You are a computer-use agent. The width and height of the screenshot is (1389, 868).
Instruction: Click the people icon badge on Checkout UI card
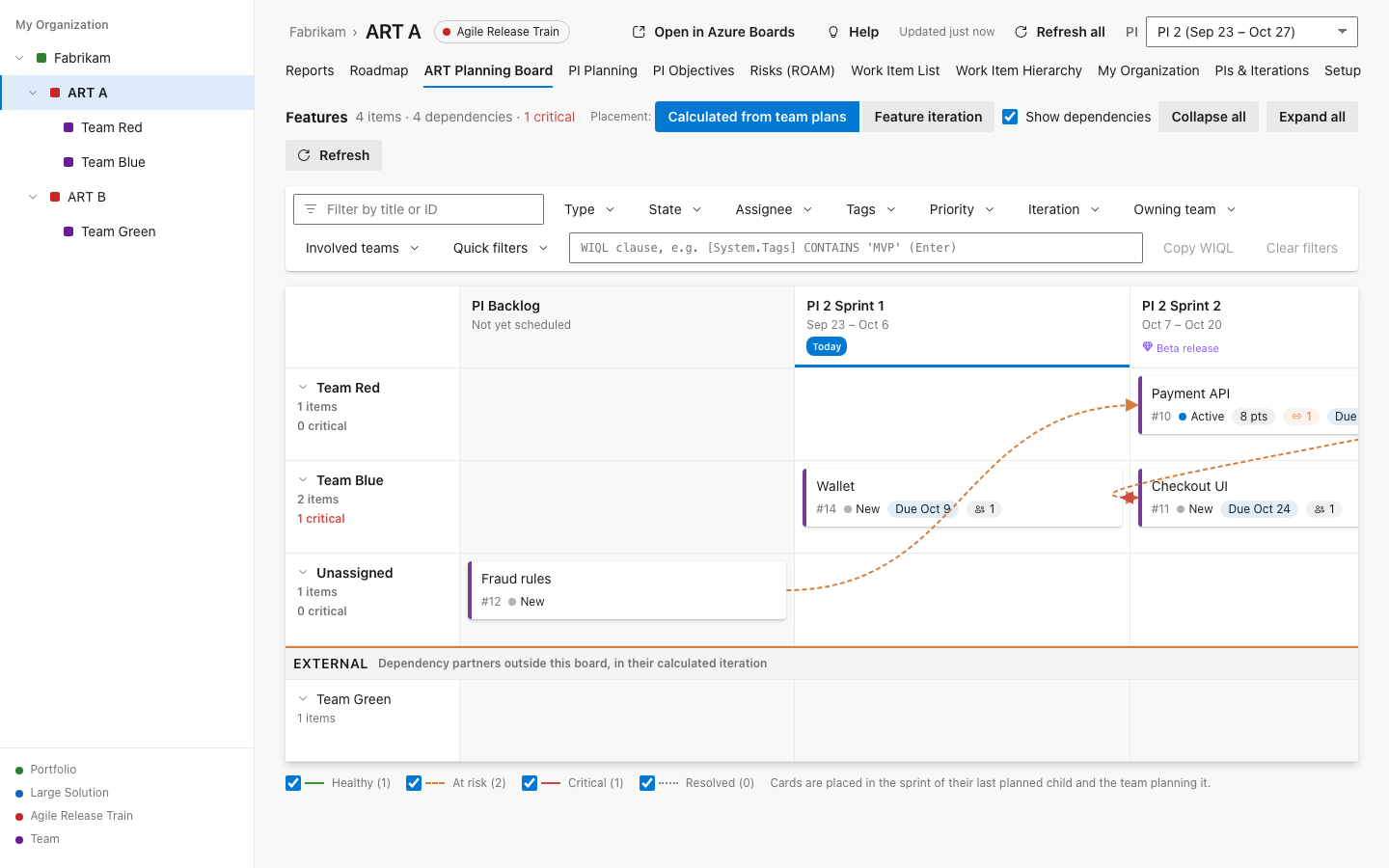(x=1324, y=509)
